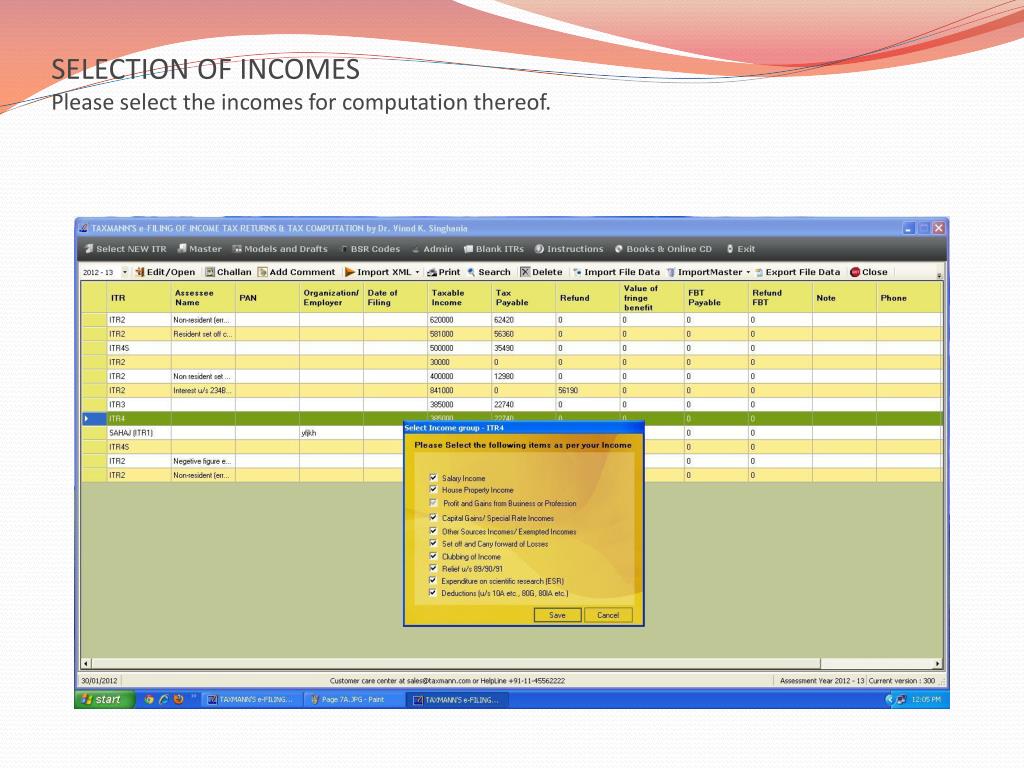Launch Firefox from quick launch
1024x768 pixels.
178,699
